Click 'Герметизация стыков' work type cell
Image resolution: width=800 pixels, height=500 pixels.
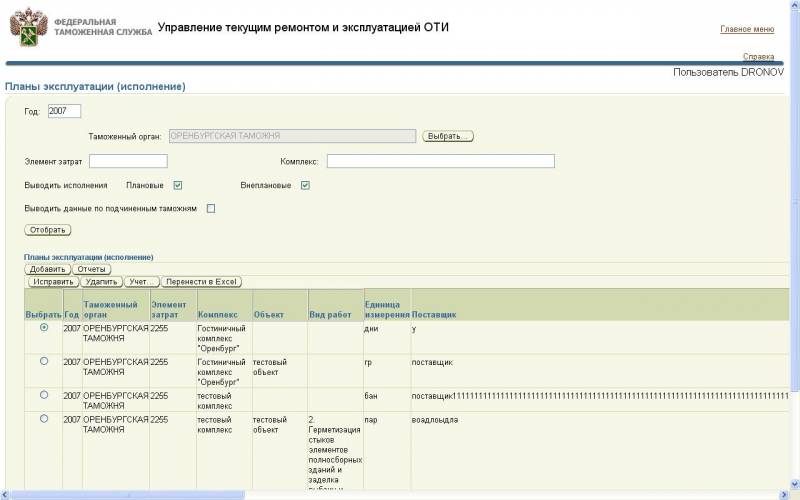pyautogui.click(x=335, y=452)
